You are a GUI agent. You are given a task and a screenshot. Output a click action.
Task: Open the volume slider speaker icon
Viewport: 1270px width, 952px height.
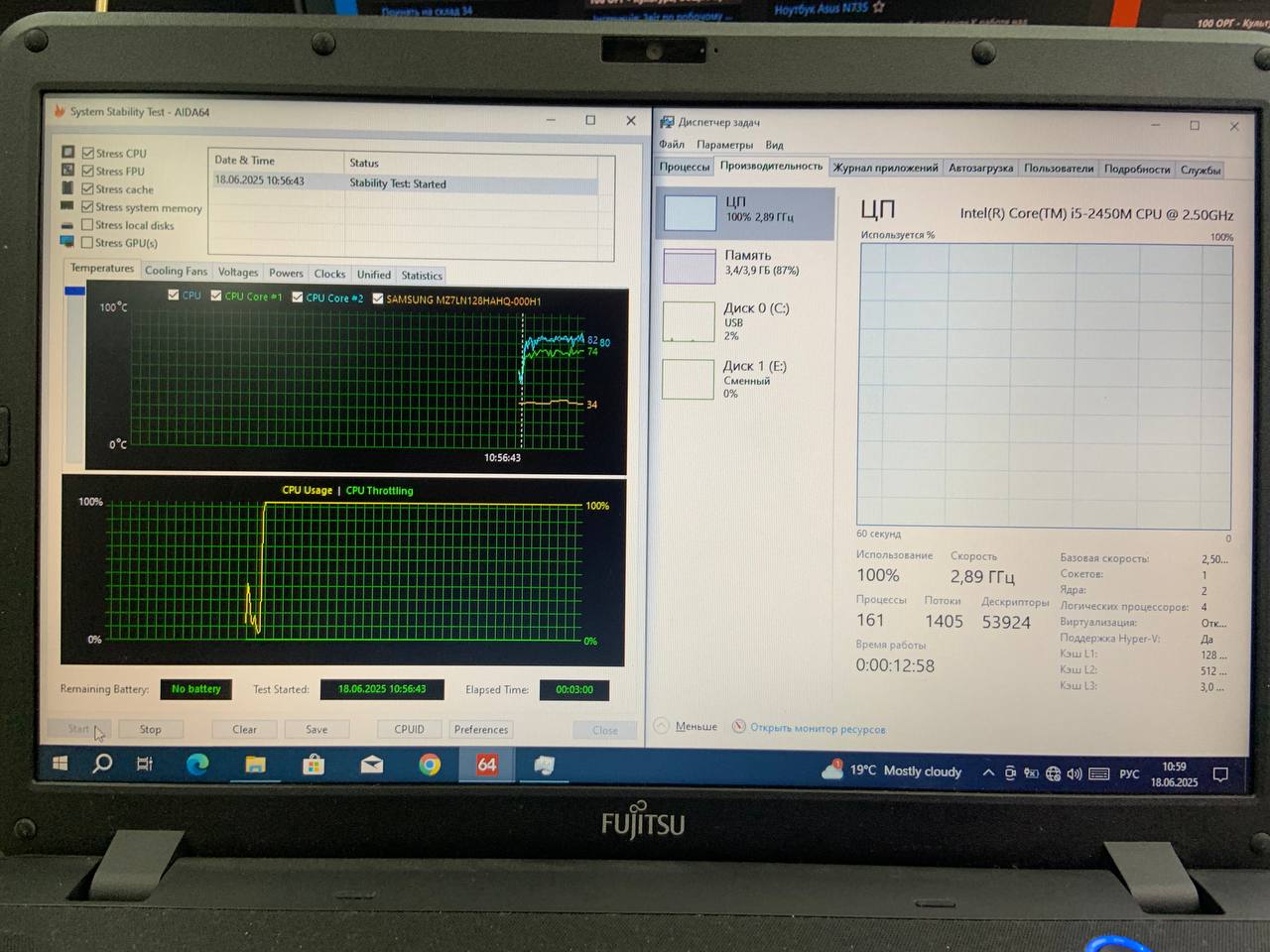[x=1075, y=773]
